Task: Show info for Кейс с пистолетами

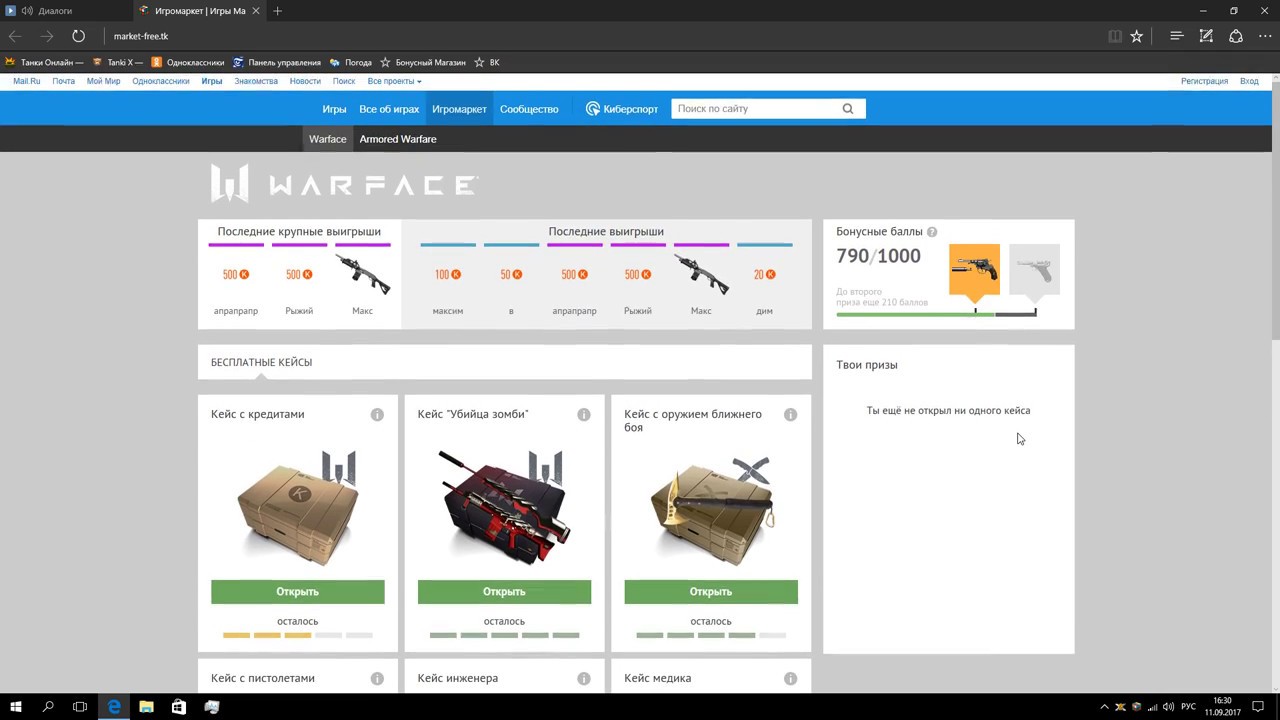Action: [x=377, y=679]
